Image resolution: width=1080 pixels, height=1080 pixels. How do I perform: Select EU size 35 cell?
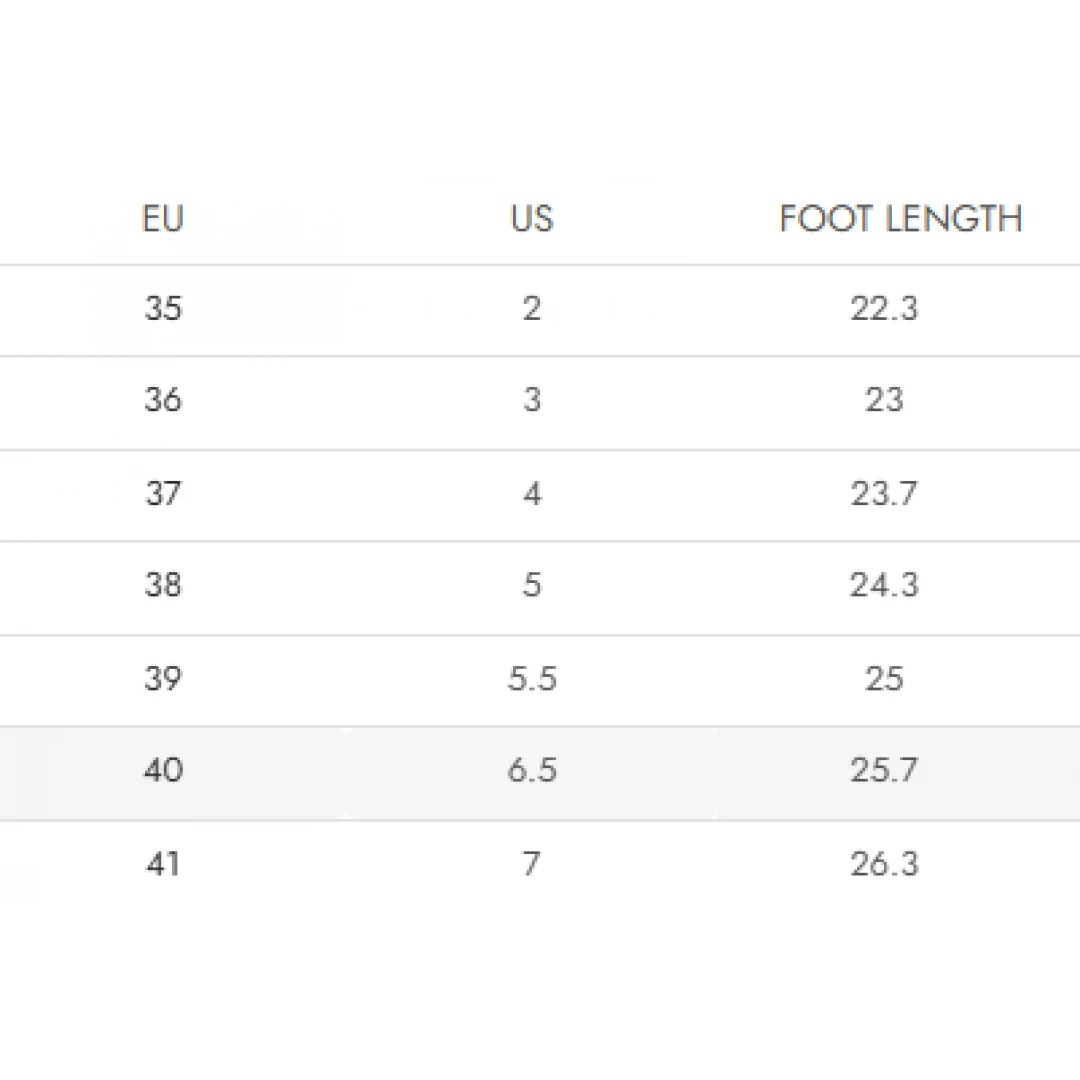(163, 309)
